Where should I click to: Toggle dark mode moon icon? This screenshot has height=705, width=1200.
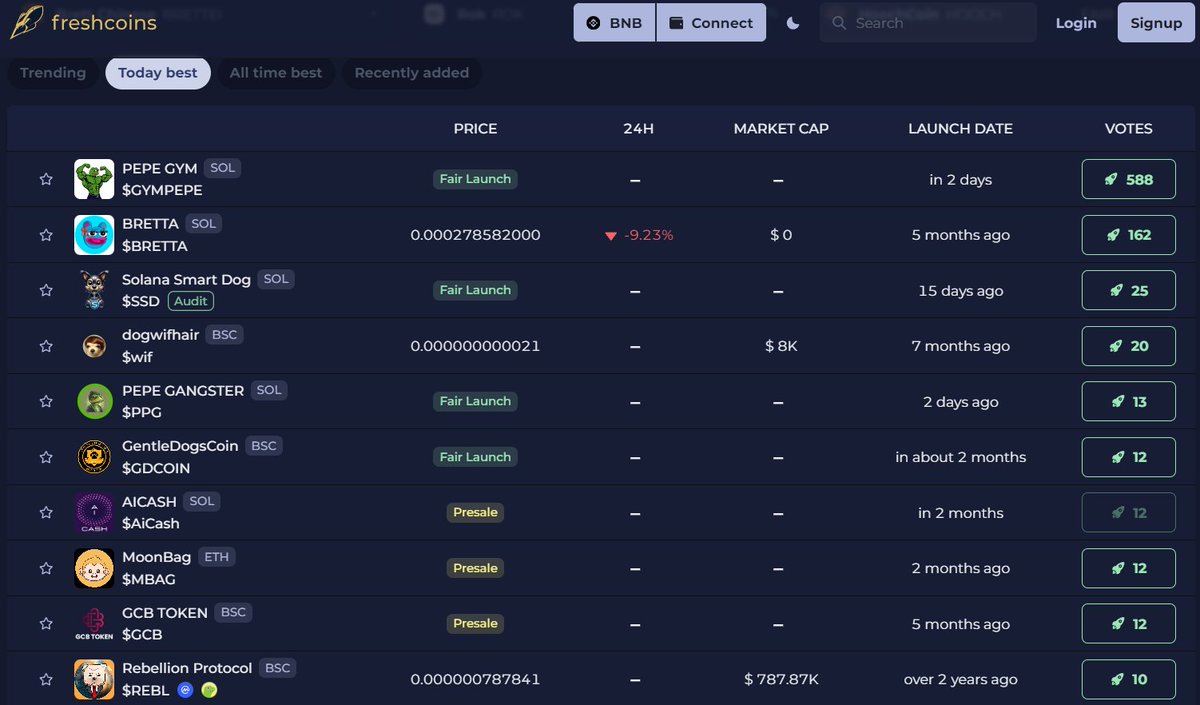coord(793,23)
